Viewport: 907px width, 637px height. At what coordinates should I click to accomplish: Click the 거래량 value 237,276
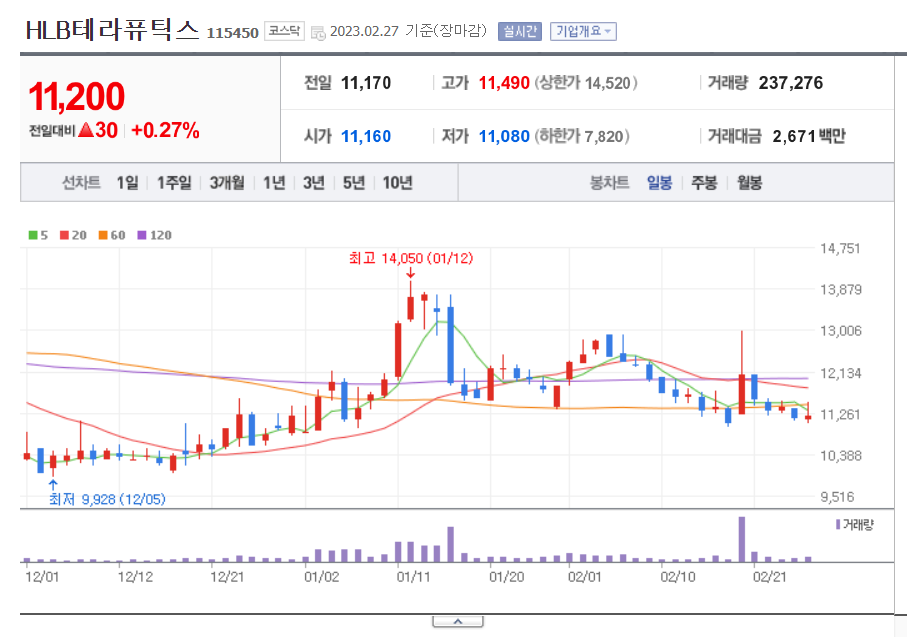coord(791,83)
